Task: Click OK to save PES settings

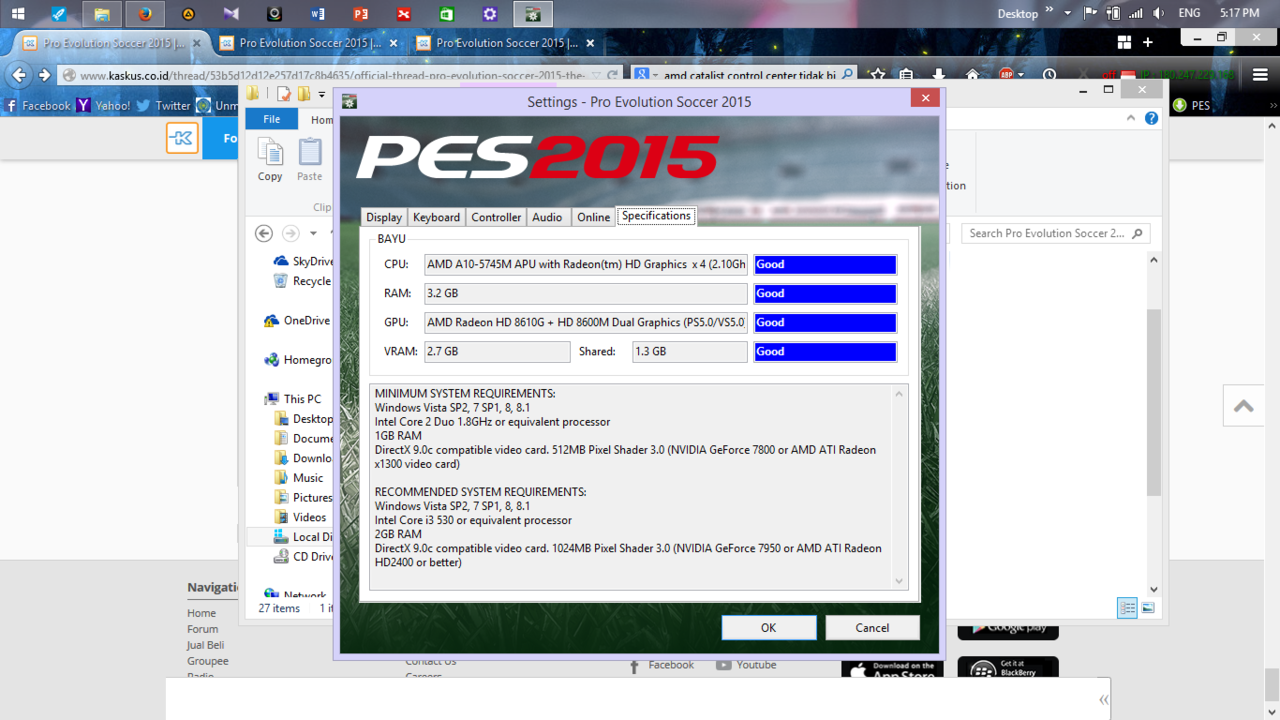Action: pos(768,627)
